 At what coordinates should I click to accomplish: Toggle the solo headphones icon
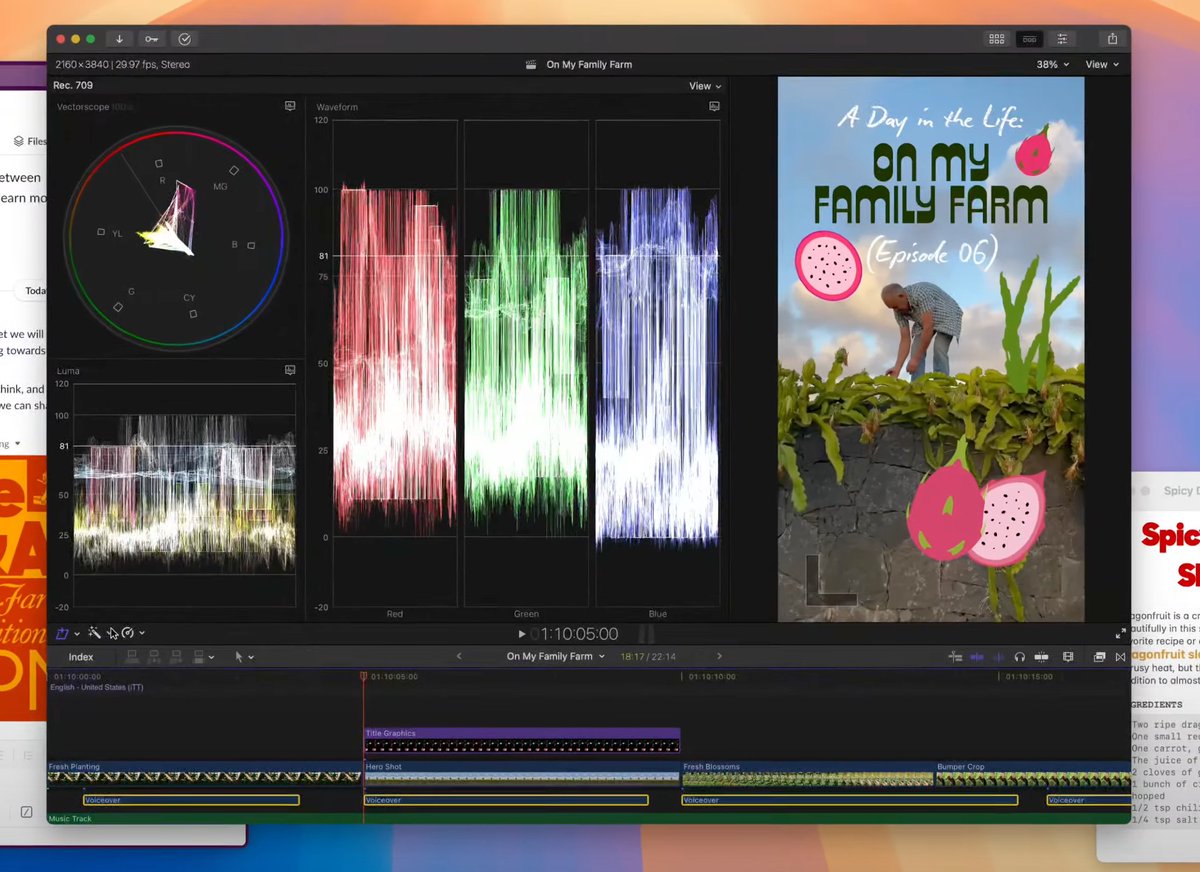pyautogui.click(x=1019, y=657)
